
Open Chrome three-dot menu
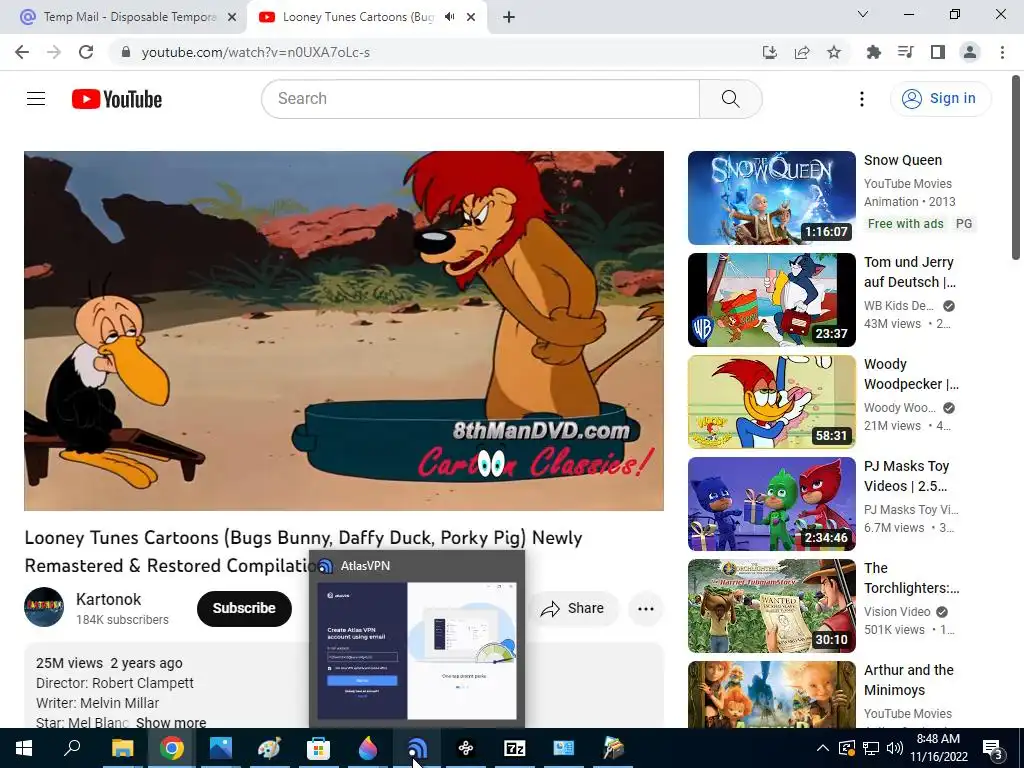(1002, 52)
